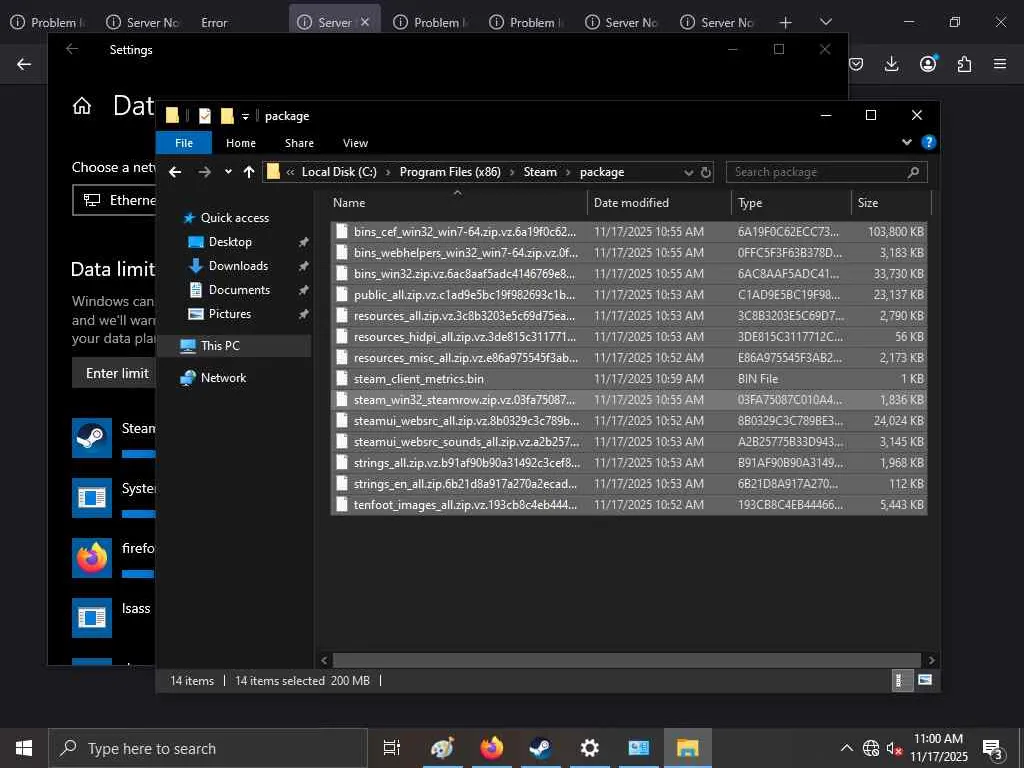Click New folder icon in quick access toolbar
The width and height of the screenshot is (1024, 768).
(x=227, y=116)
